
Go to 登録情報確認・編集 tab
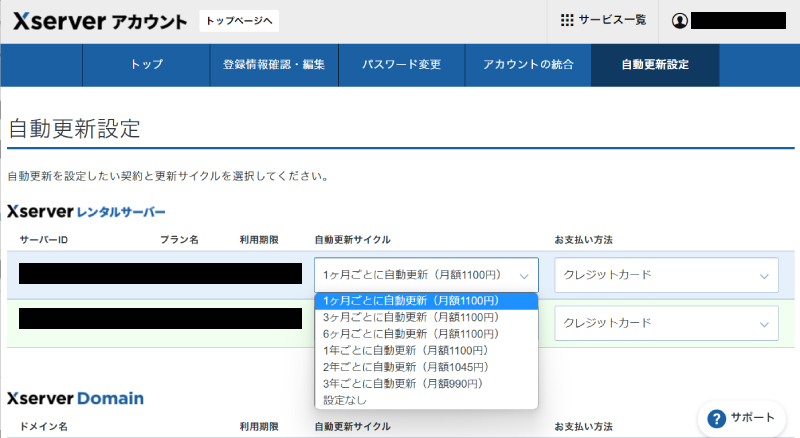(x=273, y=65)
